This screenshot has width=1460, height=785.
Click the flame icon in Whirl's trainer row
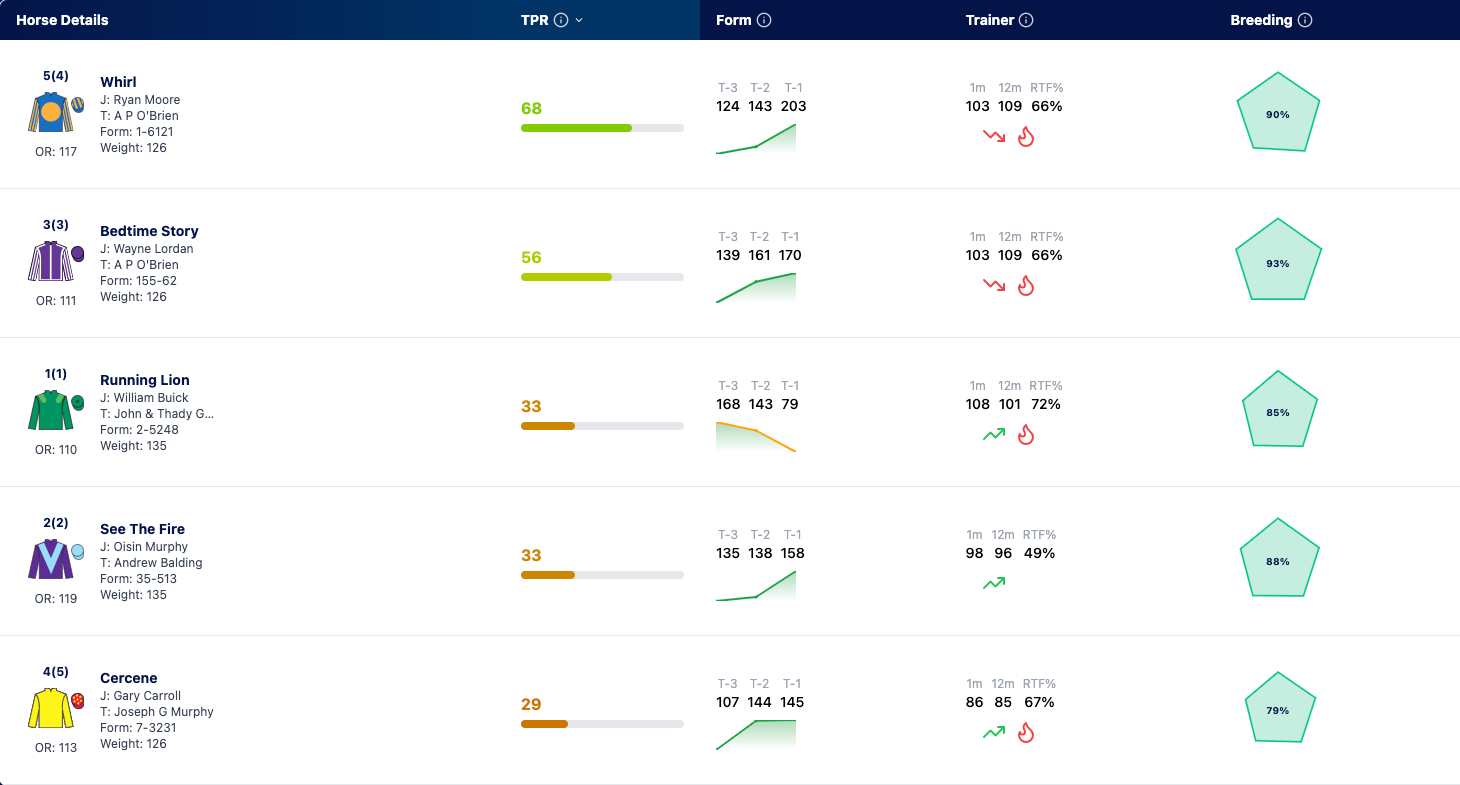pos(1025,137)
